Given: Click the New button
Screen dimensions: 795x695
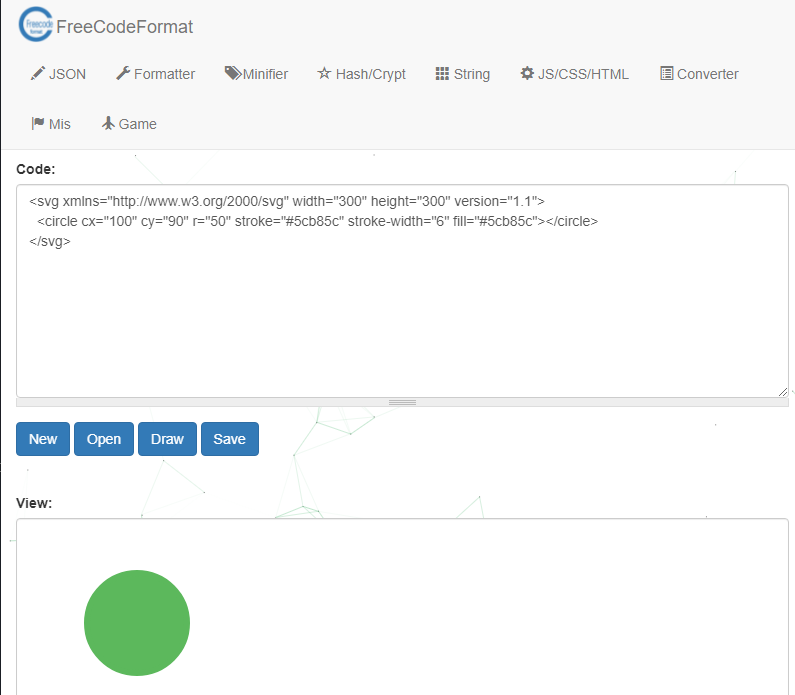Looking at the screenshot, I should coord(43,439).
